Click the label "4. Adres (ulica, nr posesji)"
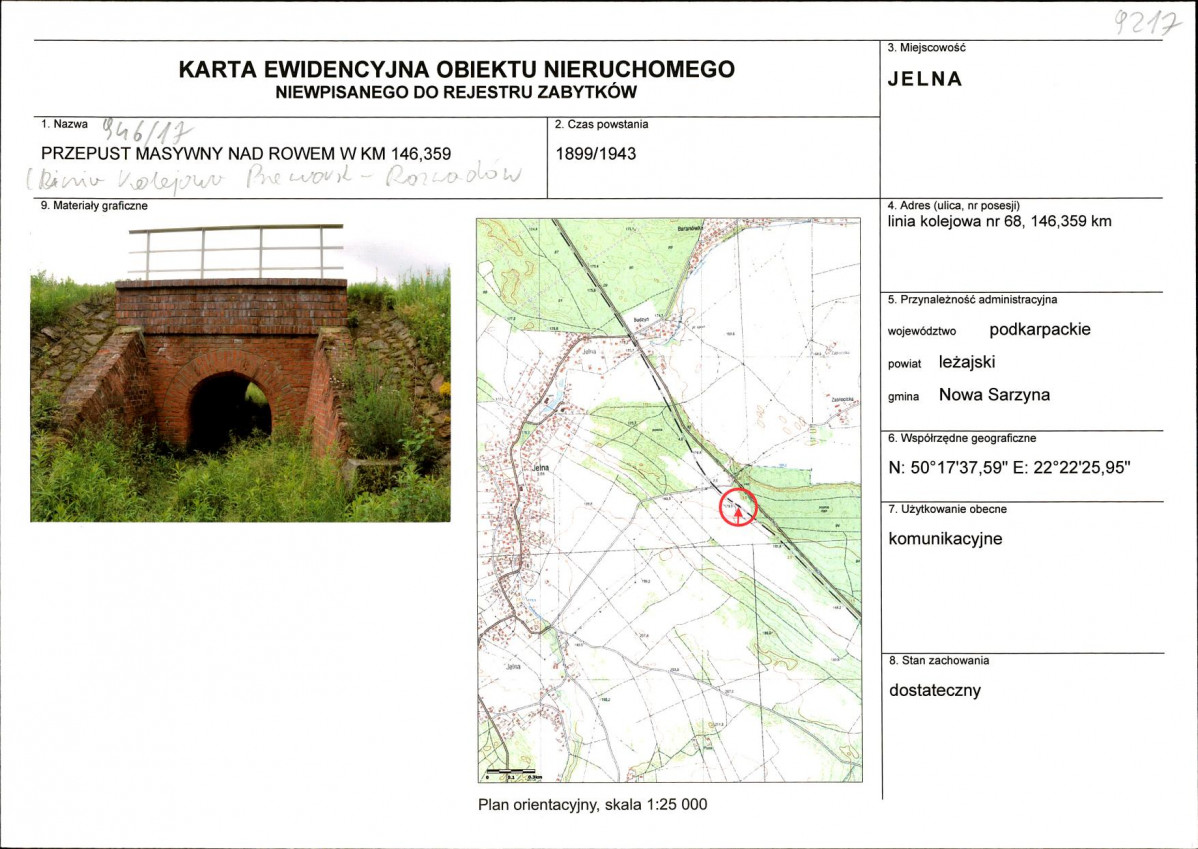Viewport: 1198px width, 849px height. [x=954, y=206]
